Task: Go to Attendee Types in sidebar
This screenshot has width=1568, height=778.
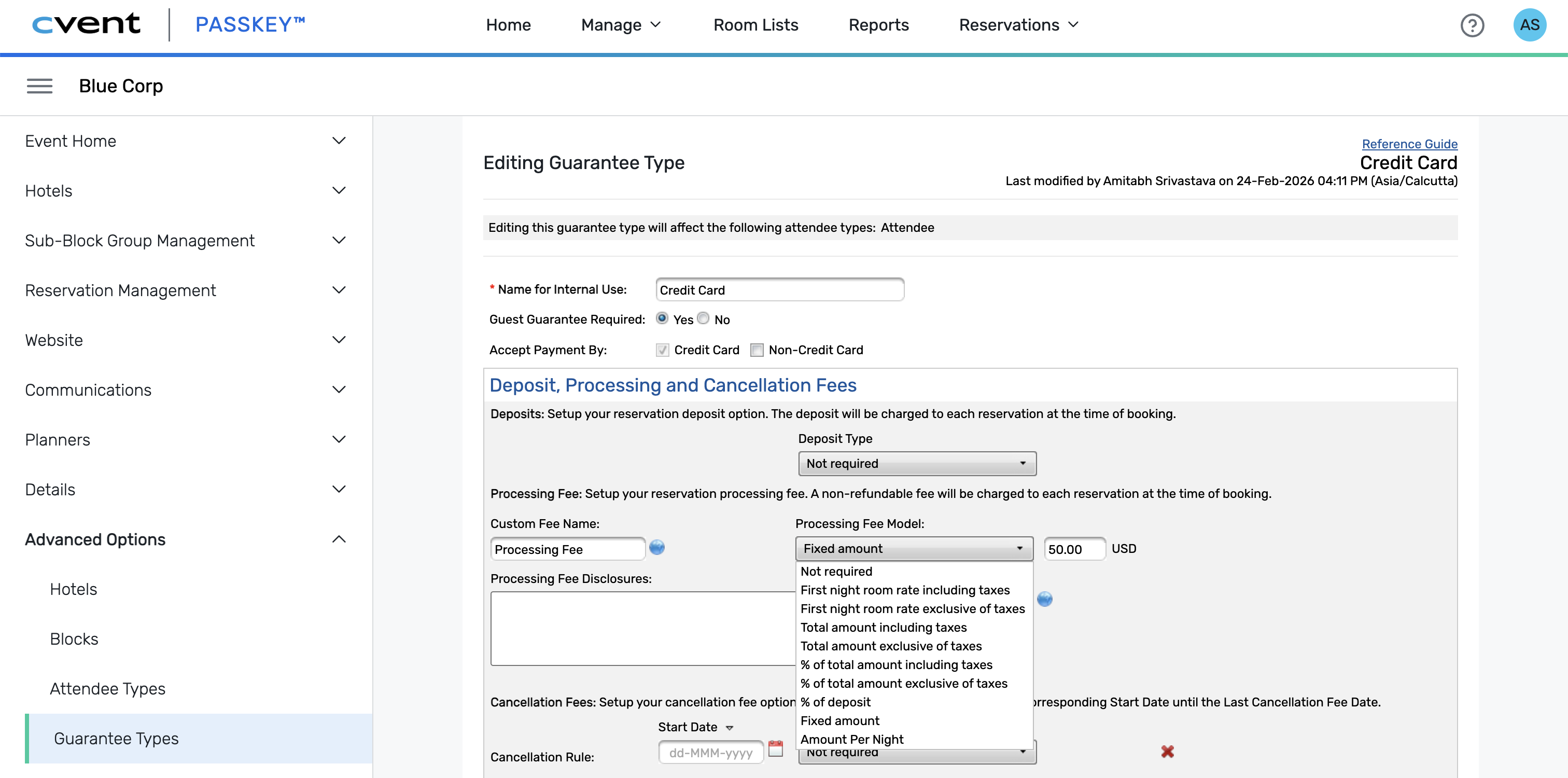Action: [x=107, y=688]
